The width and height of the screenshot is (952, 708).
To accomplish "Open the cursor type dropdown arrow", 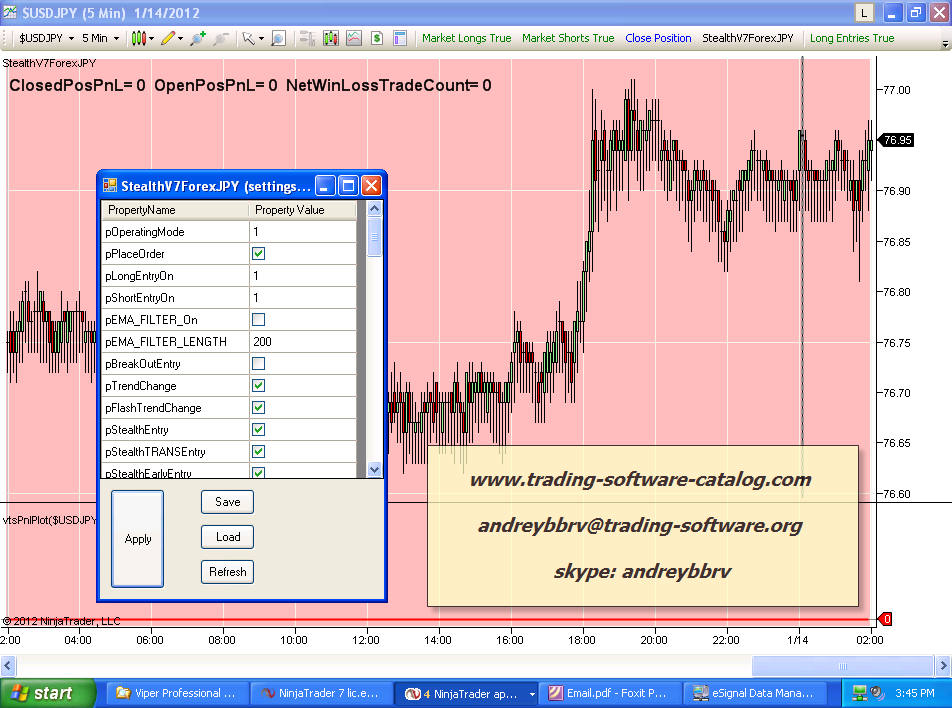I will click(261, 38).
